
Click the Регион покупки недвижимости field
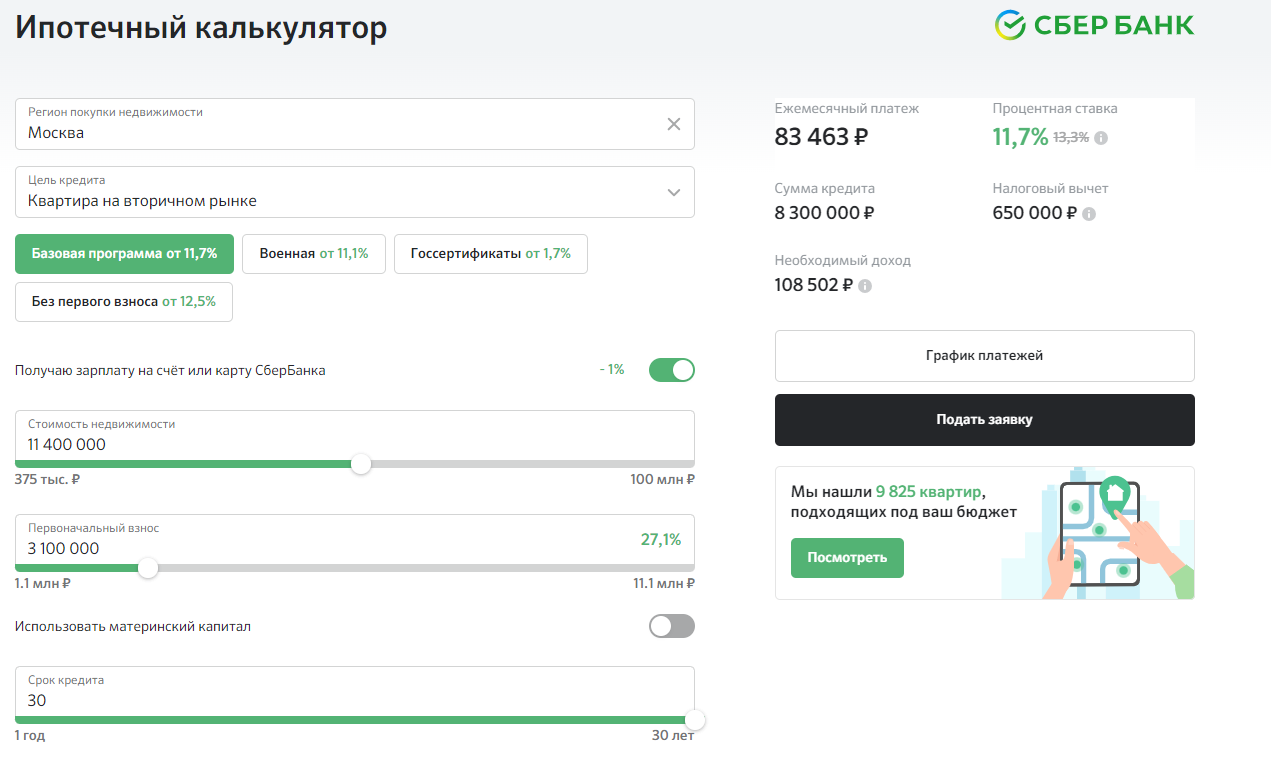pyautogui.click(x=355, y=124)
